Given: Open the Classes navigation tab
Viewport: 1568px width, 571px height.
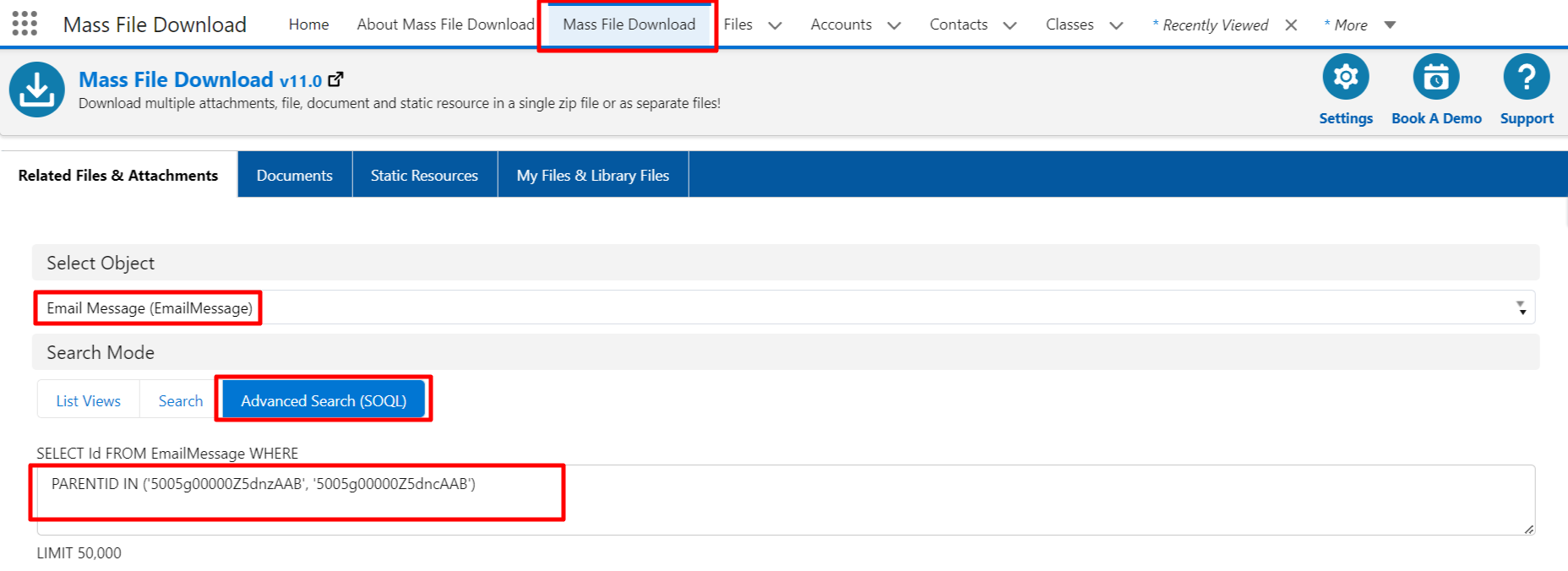Looking at the screenshot, I should pos(1070,24).
